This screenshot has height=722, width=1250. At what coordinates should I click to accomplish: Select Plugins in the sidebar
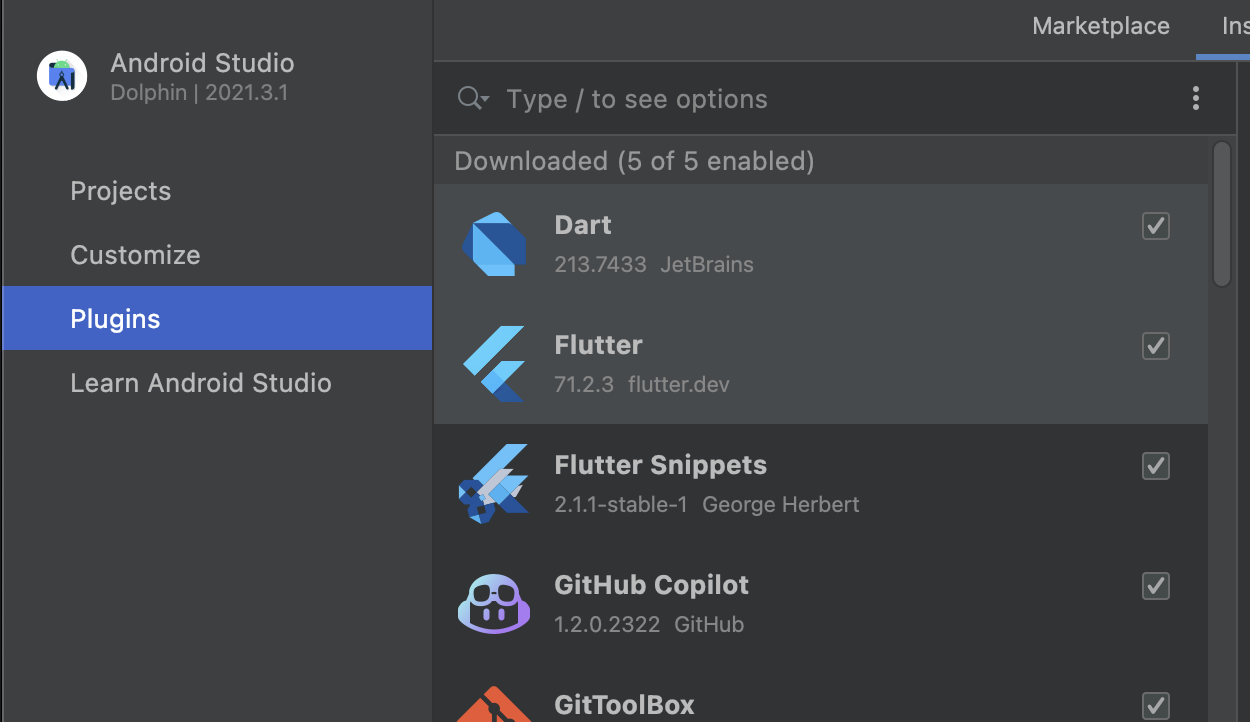point(217,318)
